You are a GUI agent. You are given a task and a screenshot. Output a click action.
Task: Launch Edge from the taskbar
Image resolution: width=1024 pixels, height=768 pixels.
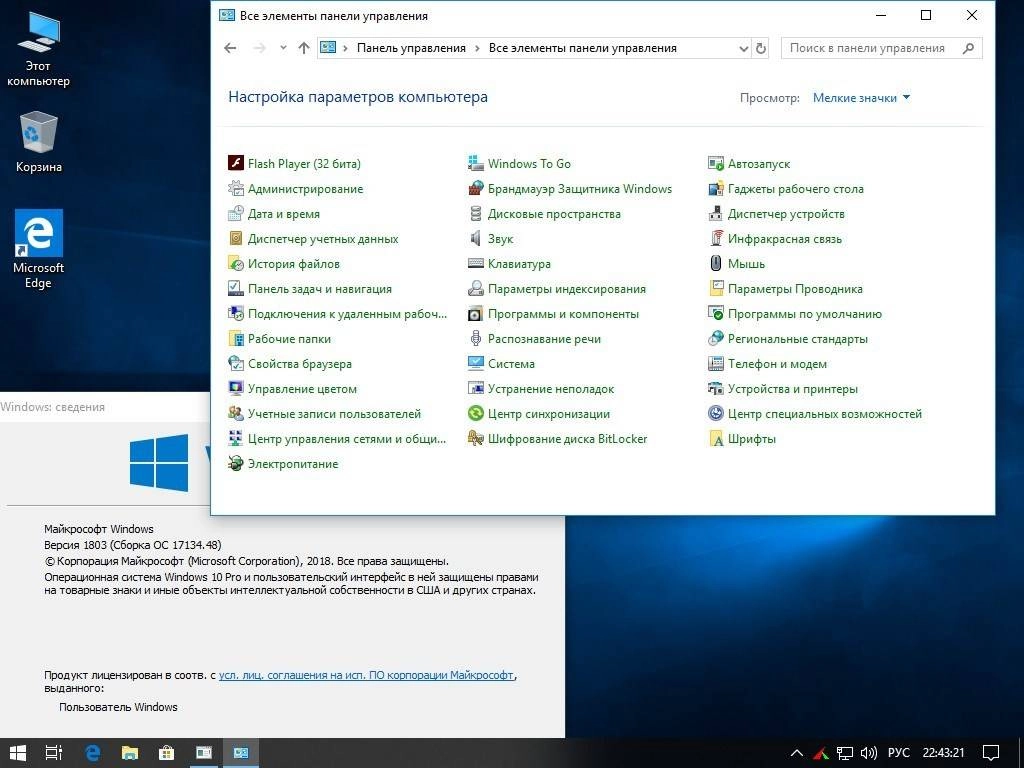[x=93, y=753]
